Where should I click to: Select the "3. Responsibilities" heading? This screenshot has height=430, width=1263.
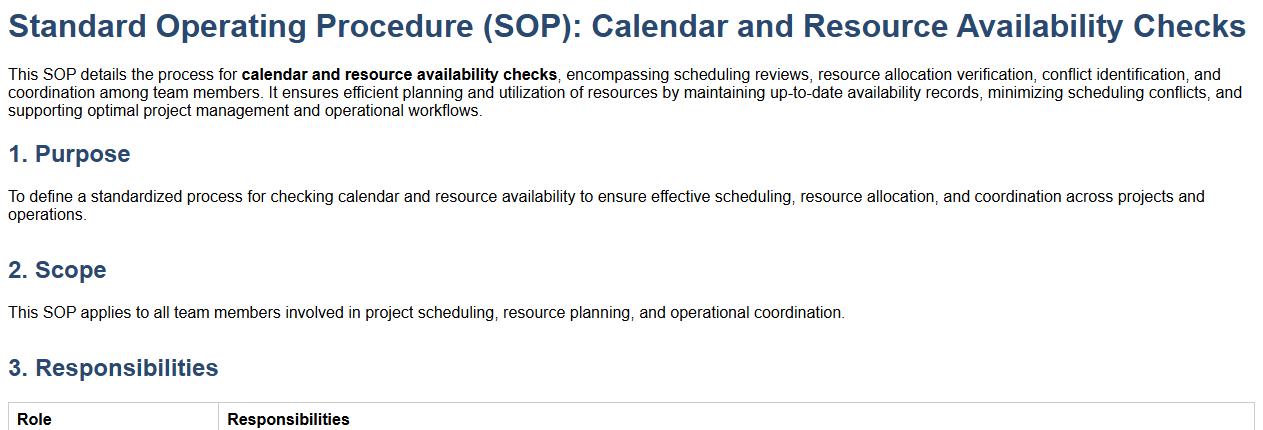(113, 368)
